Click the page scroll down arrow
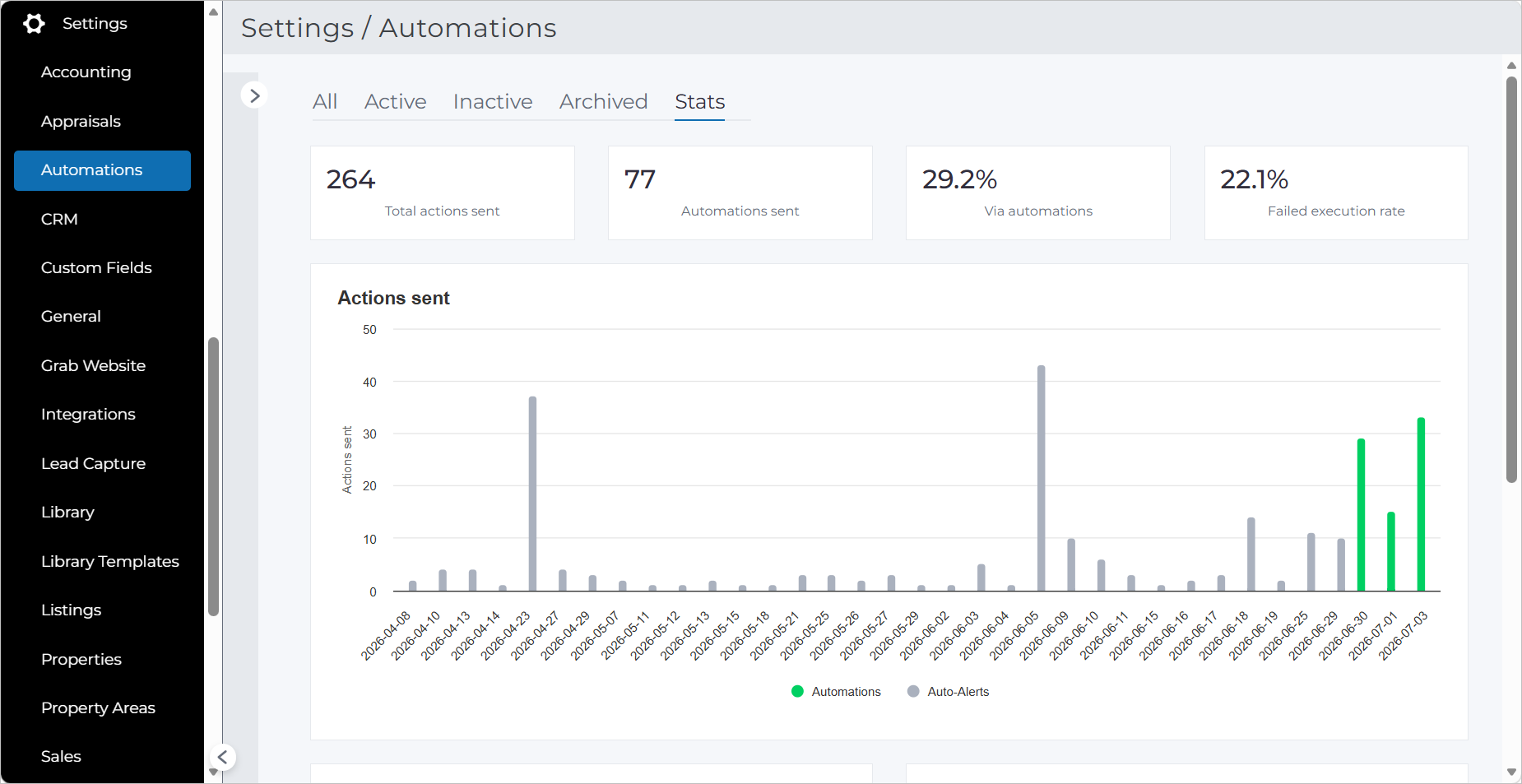Viewport: 1522px width, 784px height. click(x=1511, y=772)
